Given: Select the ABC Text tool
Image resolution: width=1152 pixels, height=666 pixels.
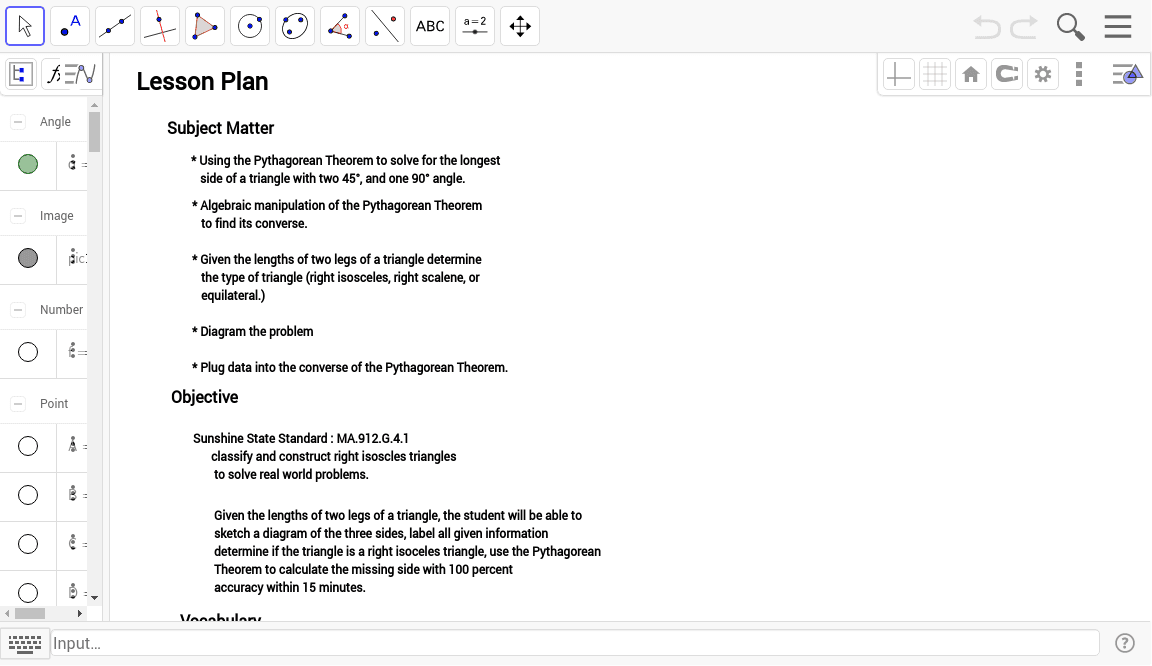Looking at the screenshot, I should click(x=430, y=26).
